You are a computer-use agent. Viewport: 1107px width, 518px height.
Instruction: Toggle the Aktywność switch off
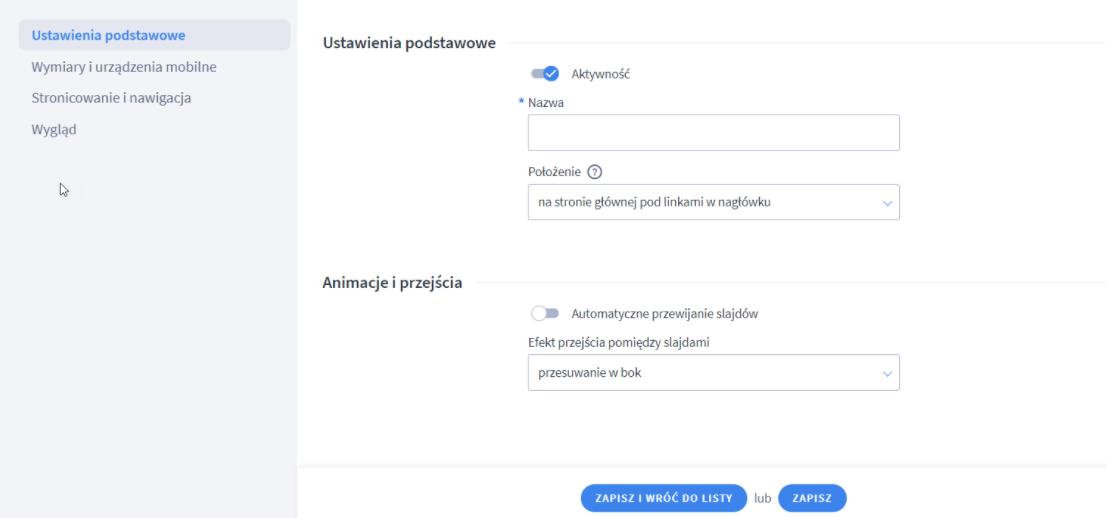pyautogui.click(x=545, y=73)
